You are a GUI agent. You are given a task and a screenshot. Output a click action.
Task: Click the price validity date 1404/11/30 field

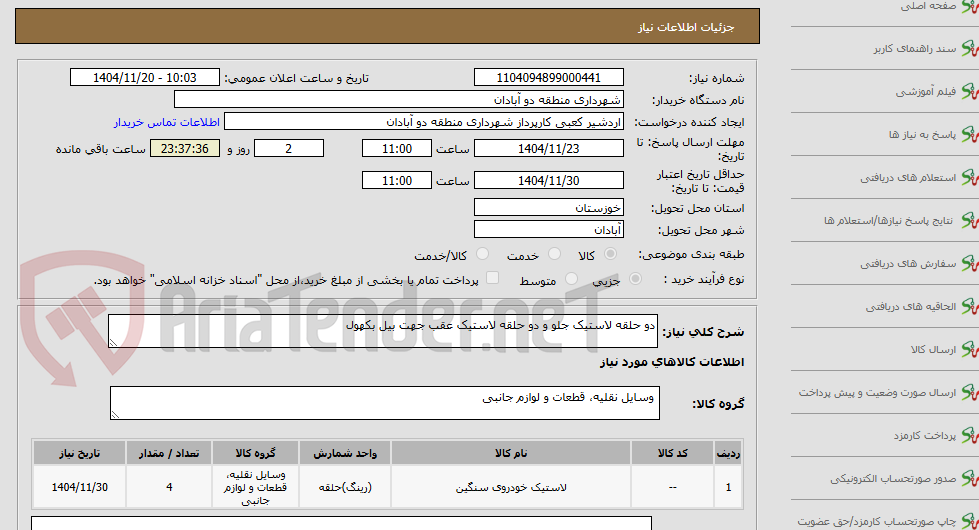click(549, 180)
